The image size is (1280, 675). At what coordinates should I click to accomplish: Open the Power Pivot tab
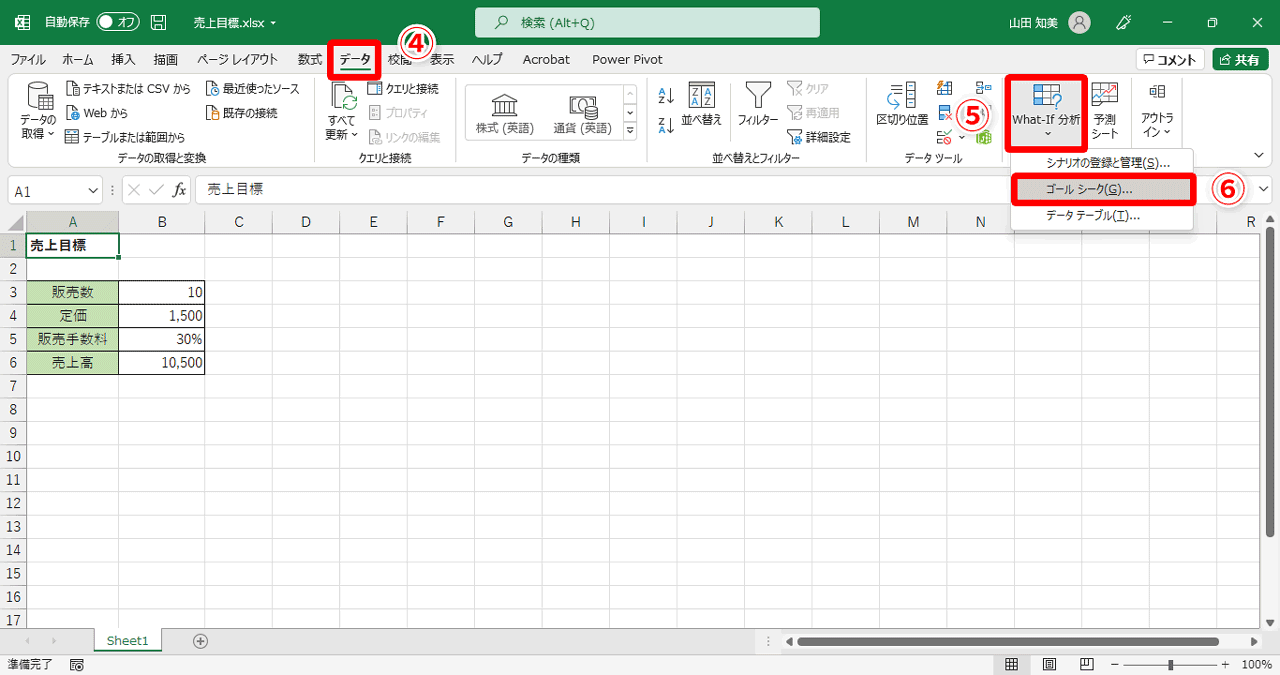[627, 59]
